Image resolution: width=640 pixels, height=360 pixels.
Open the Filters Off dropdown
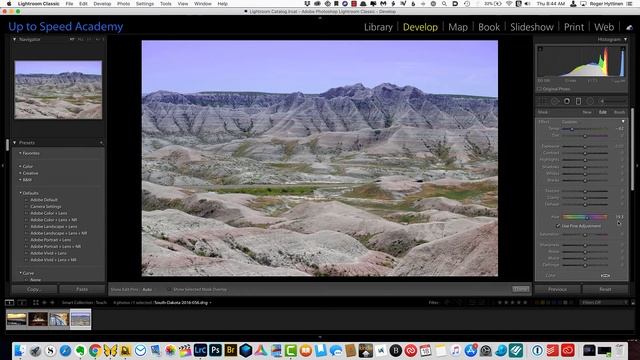coord(604,302)
